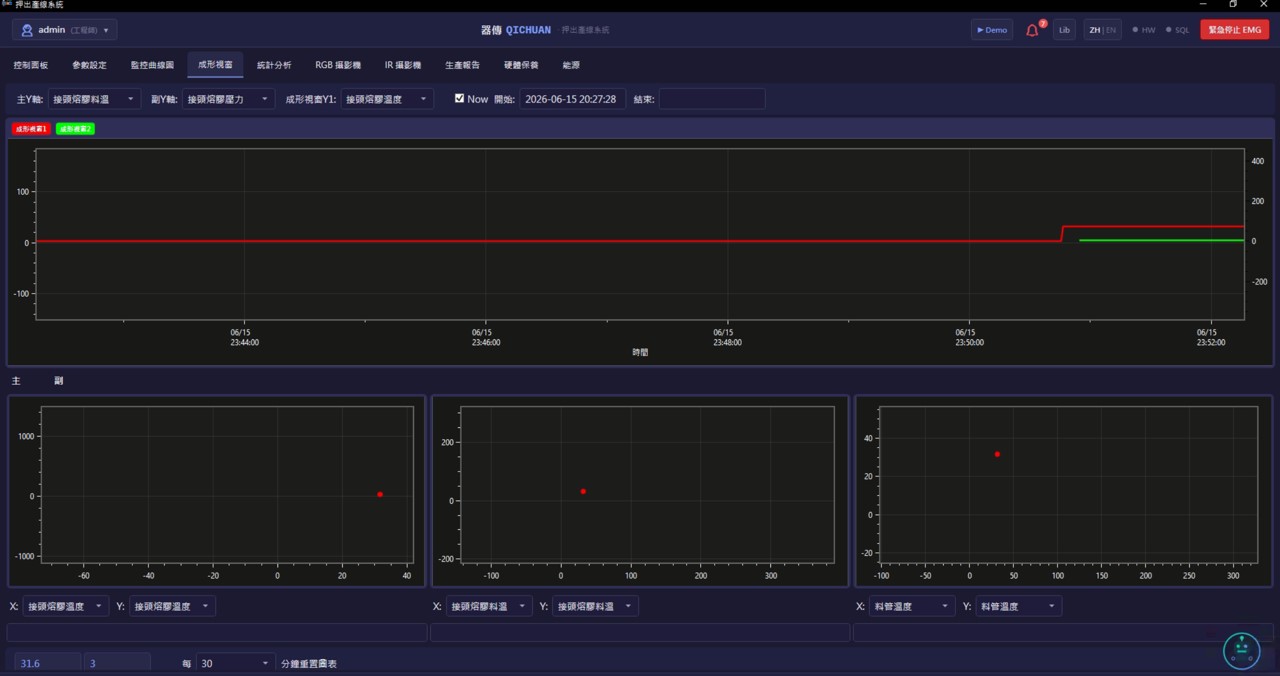
Task: Select the 料管溫度 X axis dropdown
Action: pyautogui.click(x=911, y=606)
